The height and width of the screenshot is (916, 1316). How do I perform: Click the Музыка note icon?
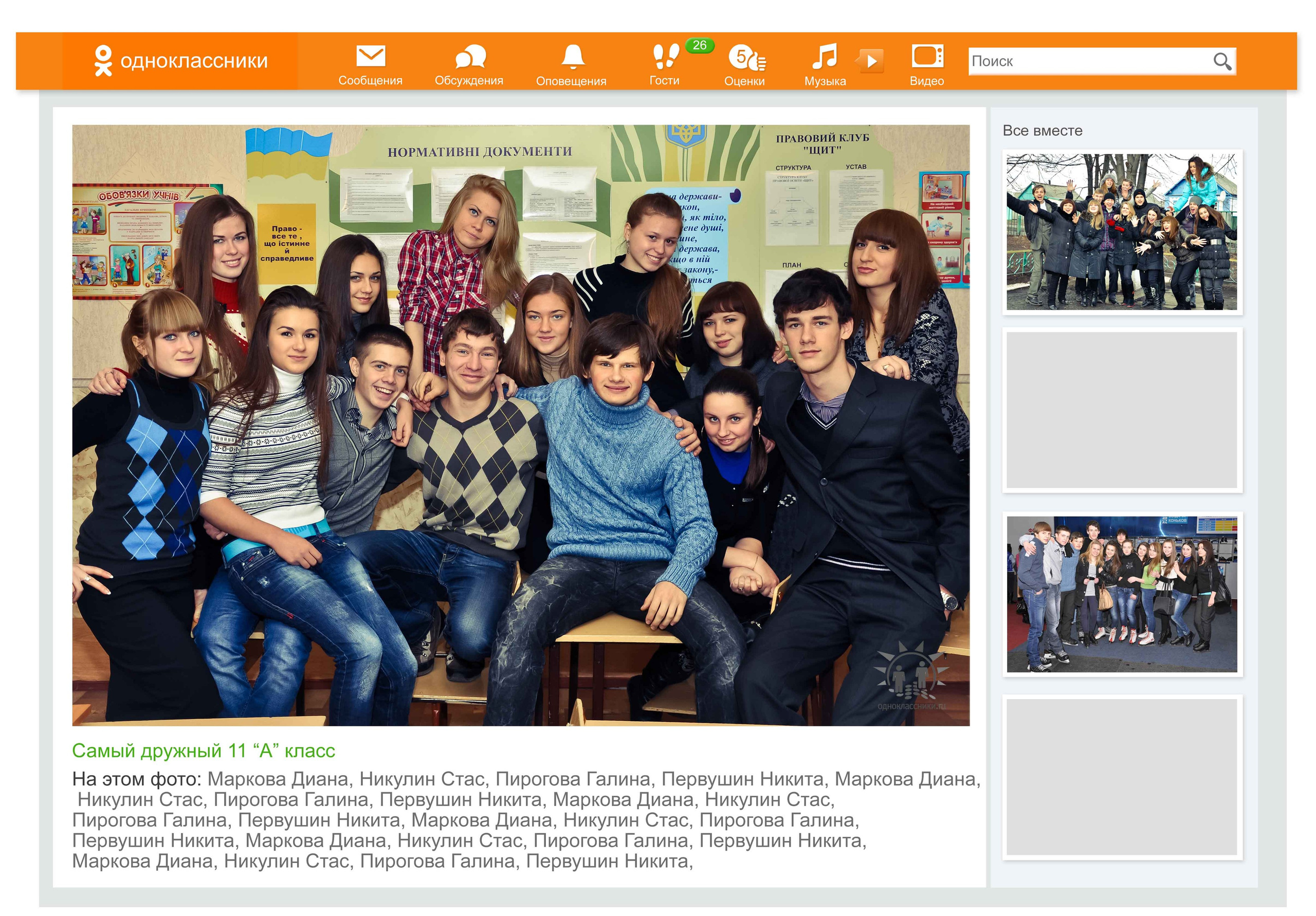pyautogui.click(x=824, y=57)
